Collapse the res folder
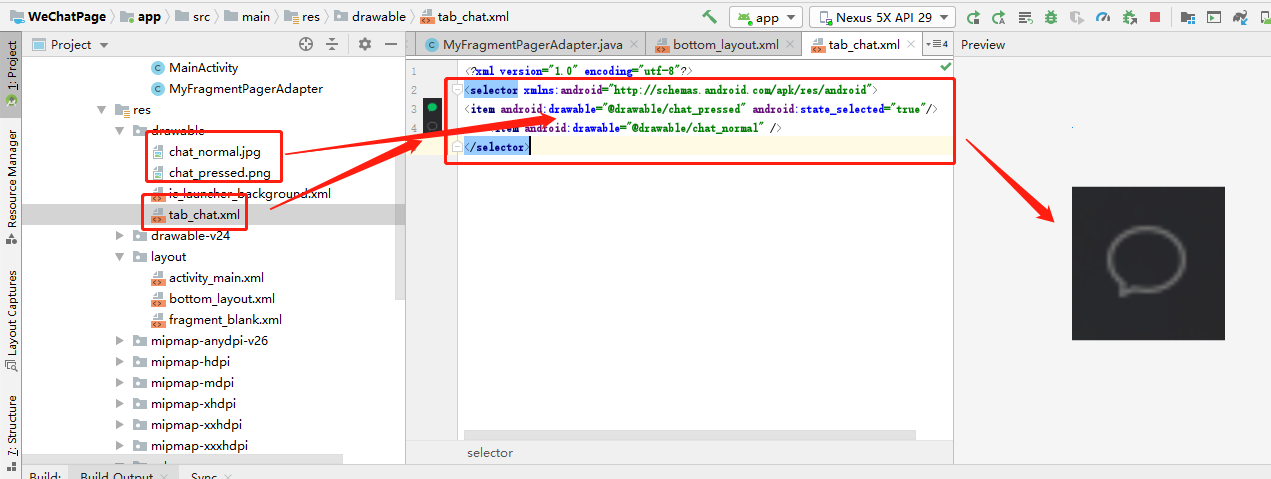This screenshot has height=479, width=1271. point(101,110)
